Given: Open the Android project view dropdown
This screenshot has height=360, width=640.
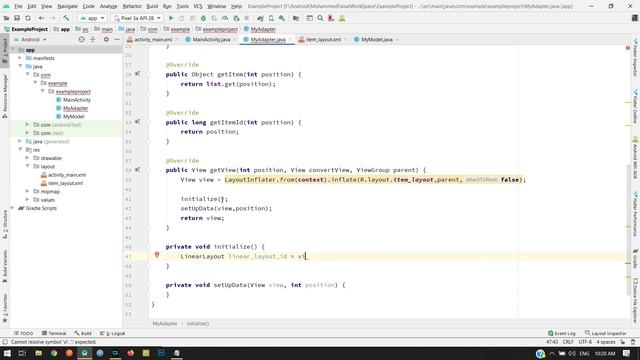Looking at the screenshot, I should point(31,40).
